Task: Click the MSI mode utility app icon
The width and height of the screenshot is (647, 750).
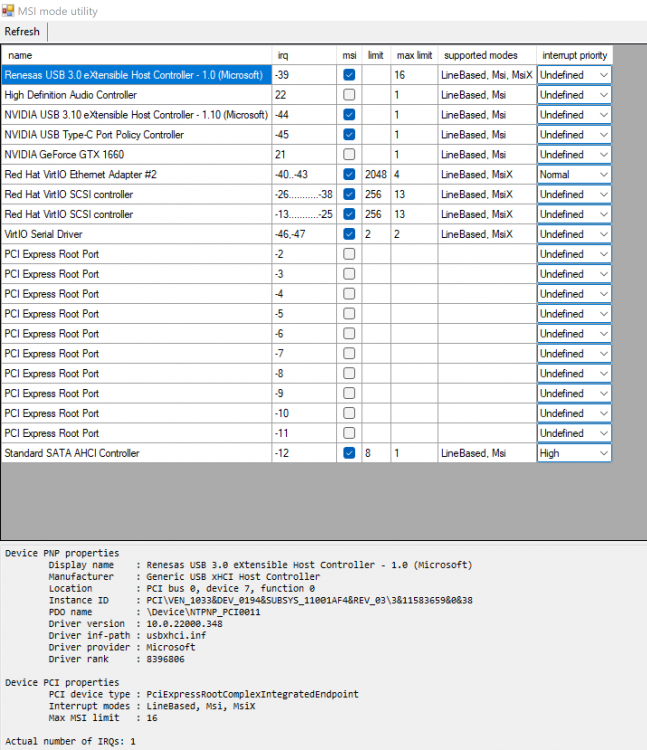Action: coord(8,10)
